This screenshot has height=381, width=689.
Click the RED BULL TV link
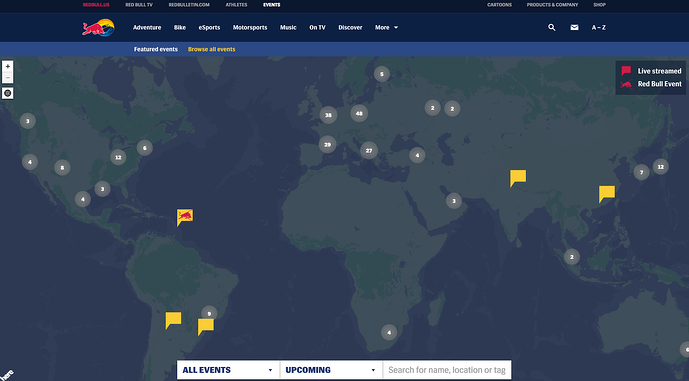[139, 5]
